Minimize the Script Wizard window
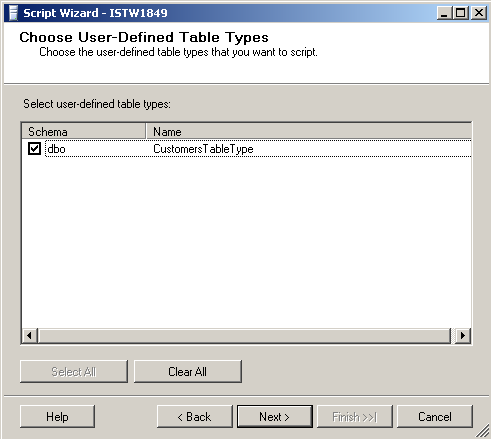The height and width of the screenshot is (439, 491). (445, 13)
